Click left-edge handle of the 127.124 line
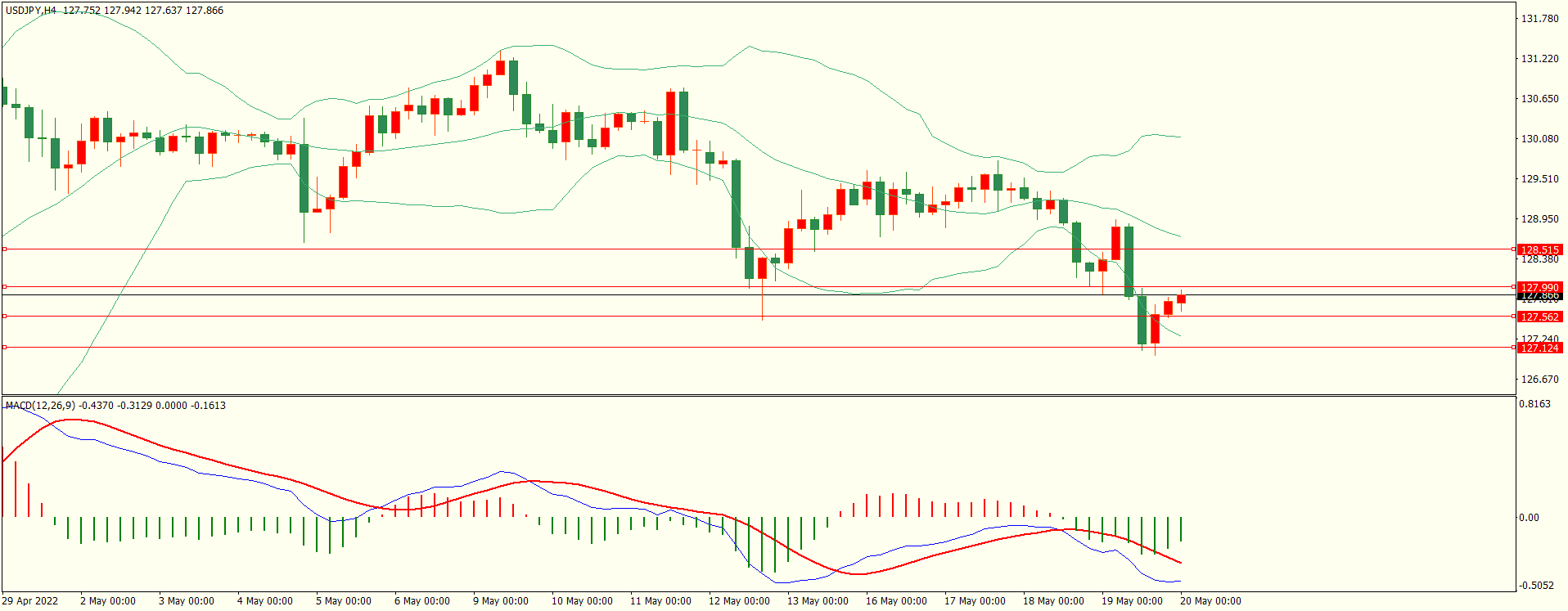 pos(4,347)
